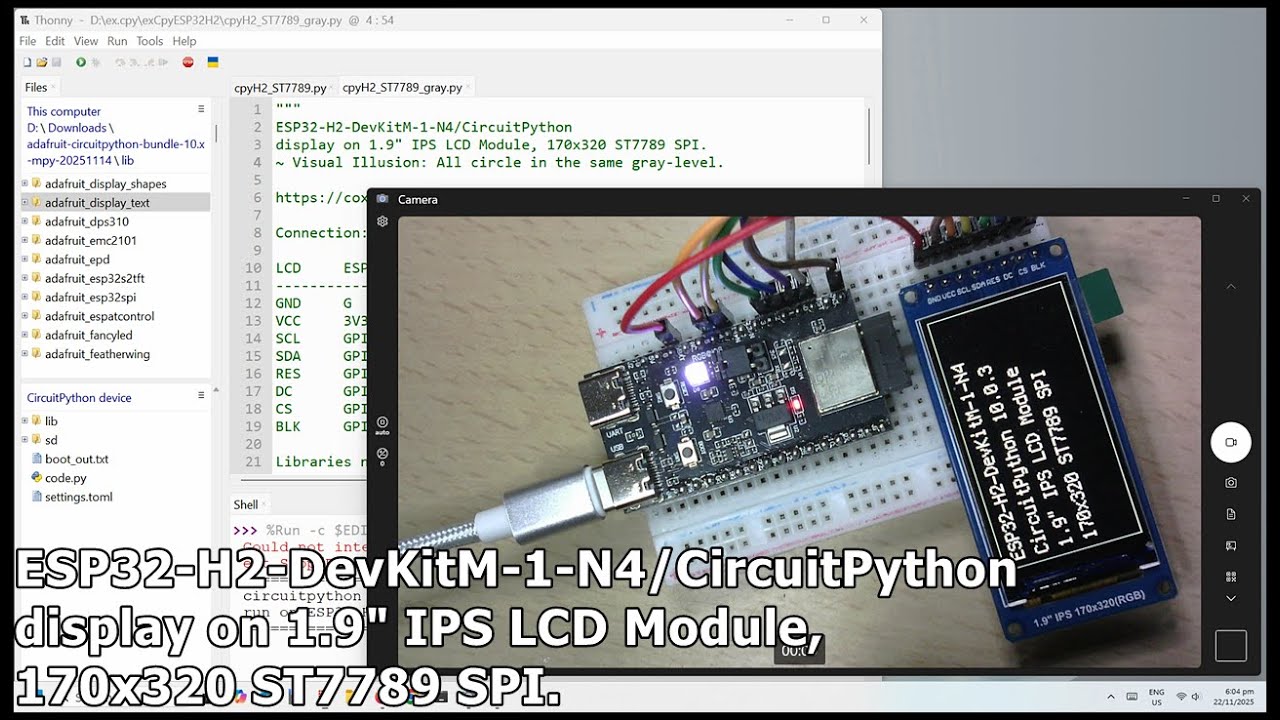The height and width of the screenshot is (720, 1280).
Task: Show hidden tray icons with the taskbar chevron
Action: [1110, 698]
